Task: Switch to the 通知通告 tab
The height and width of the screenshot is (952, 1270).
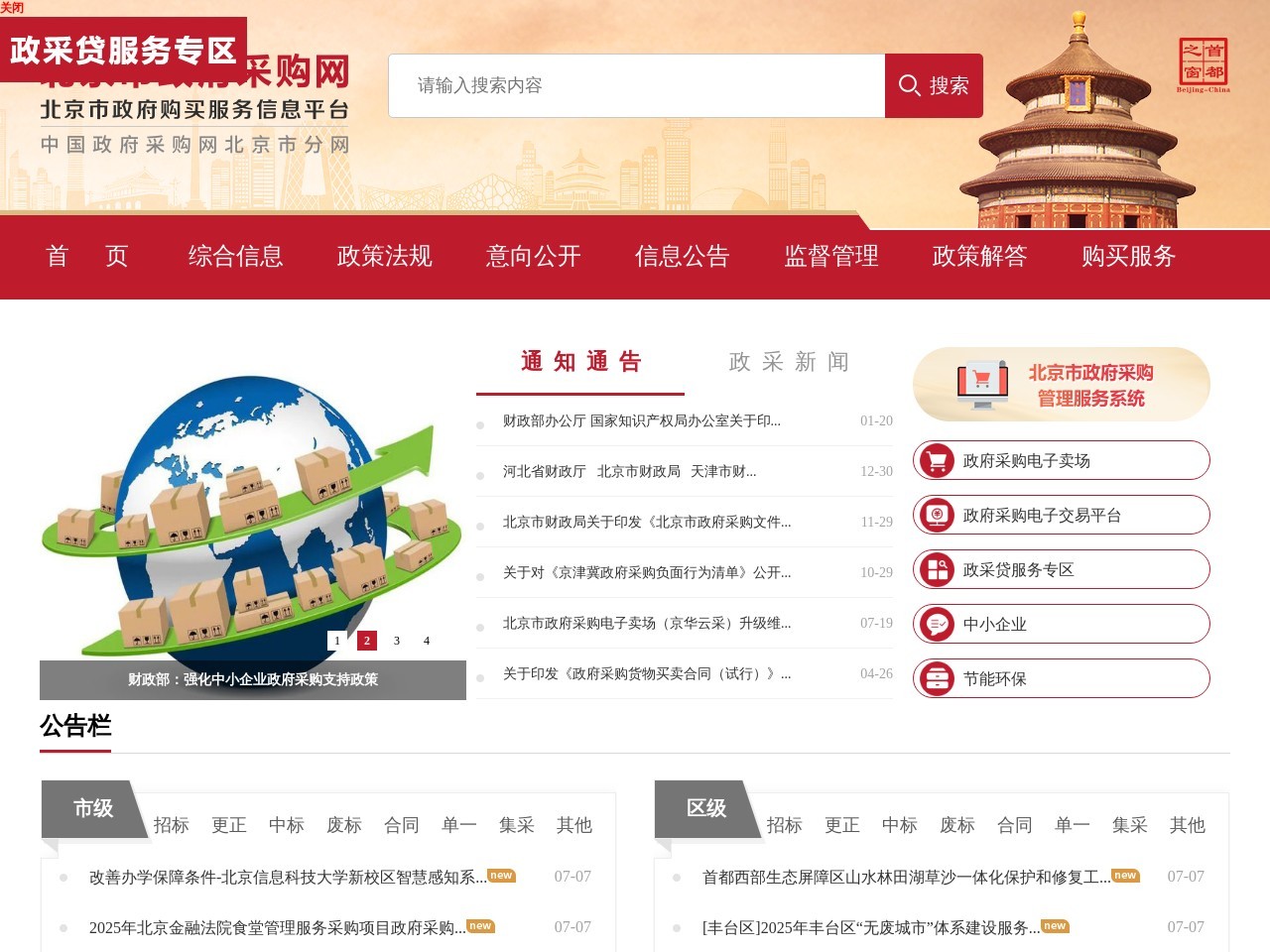Action: click(579, 362)
